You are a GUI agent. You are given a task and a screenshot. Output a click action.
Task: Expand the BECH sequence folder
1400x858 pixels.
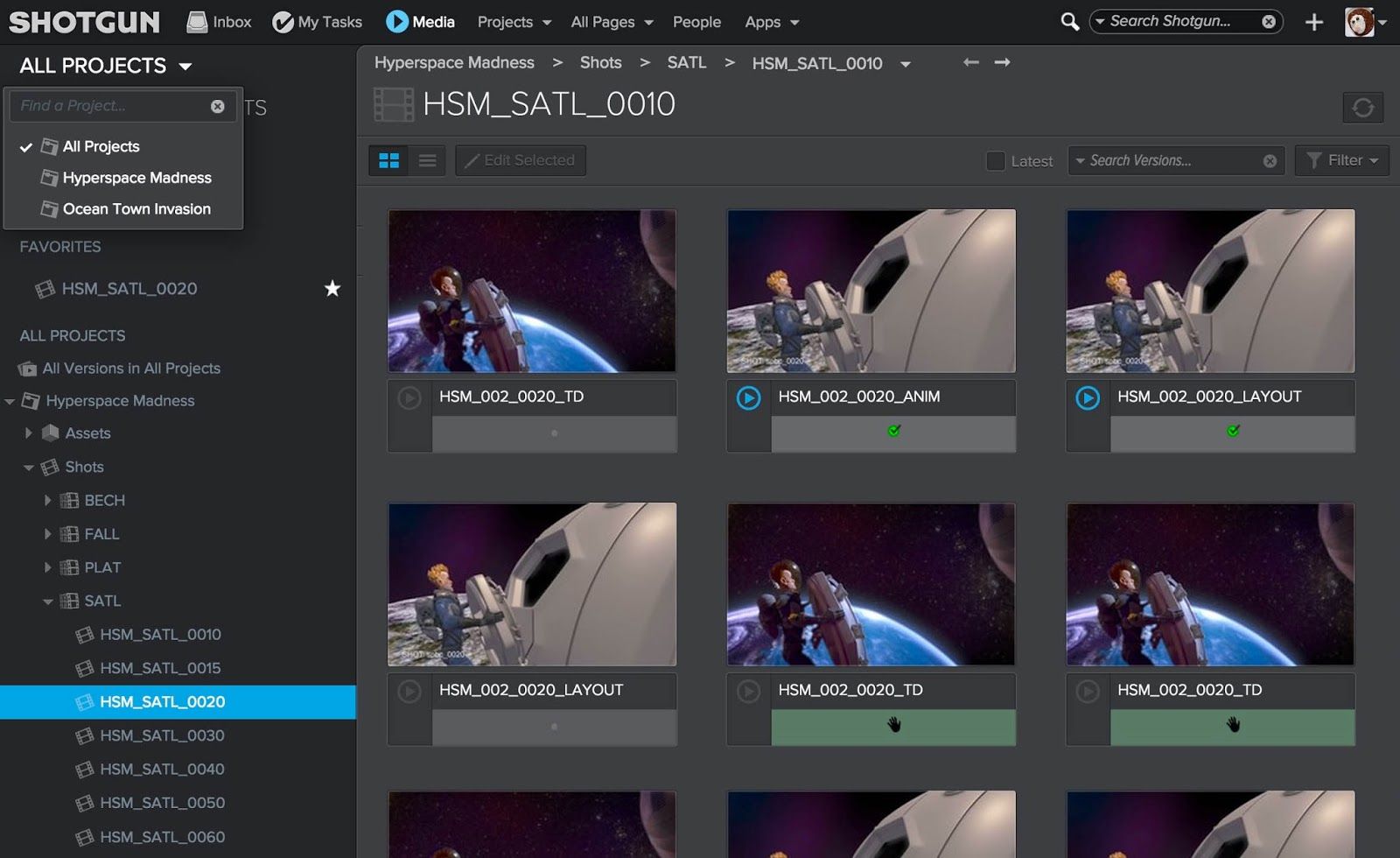click(x=47, y=501)
